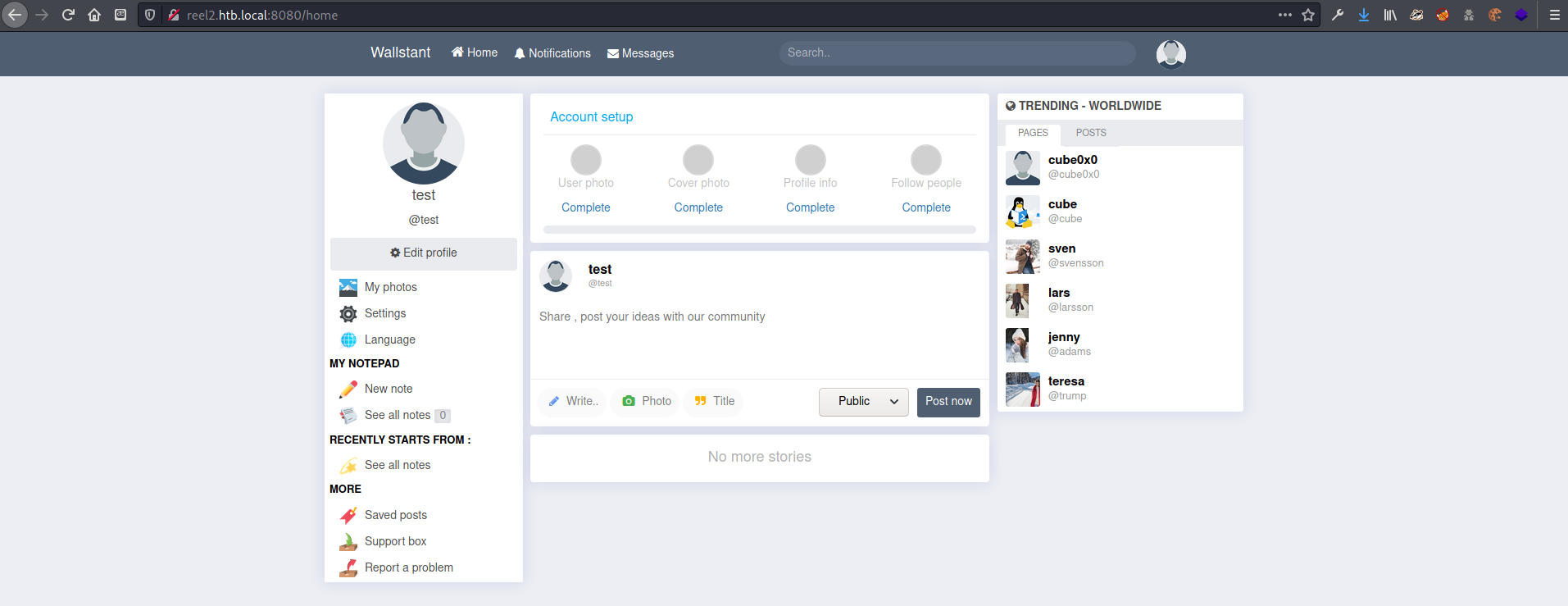
Task: Open the Public visibility dropdown
Action: coord(863,402)
